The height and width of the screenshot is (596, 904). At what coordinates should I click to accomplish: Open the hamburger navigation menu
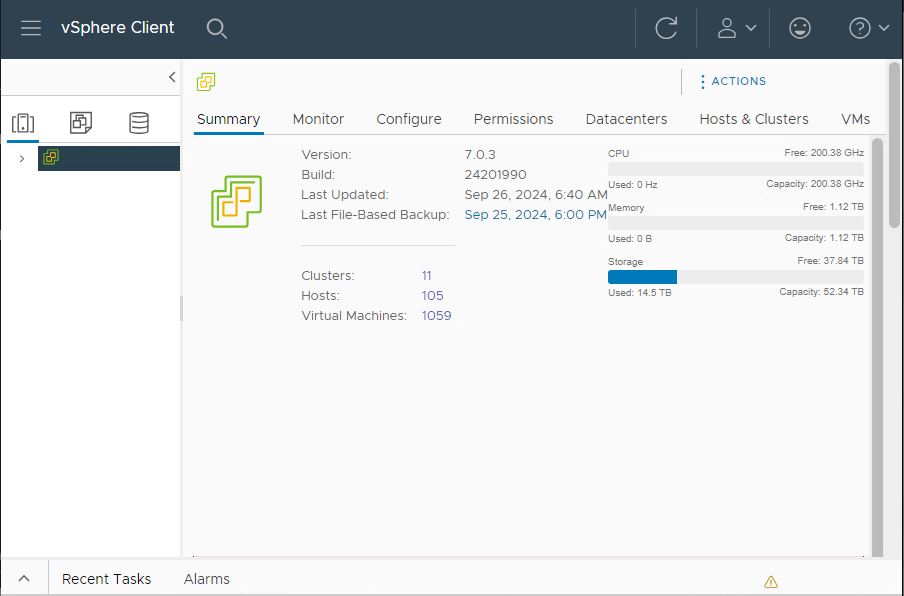(x=31, y=28)
